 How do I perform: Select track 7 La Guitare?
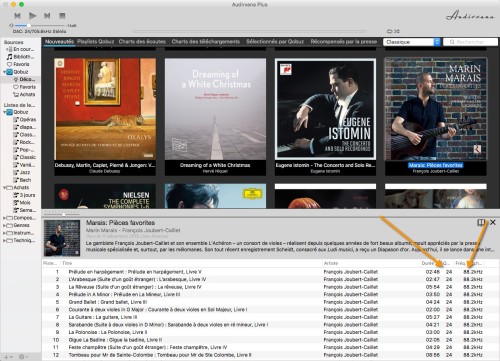click(270, 317)
